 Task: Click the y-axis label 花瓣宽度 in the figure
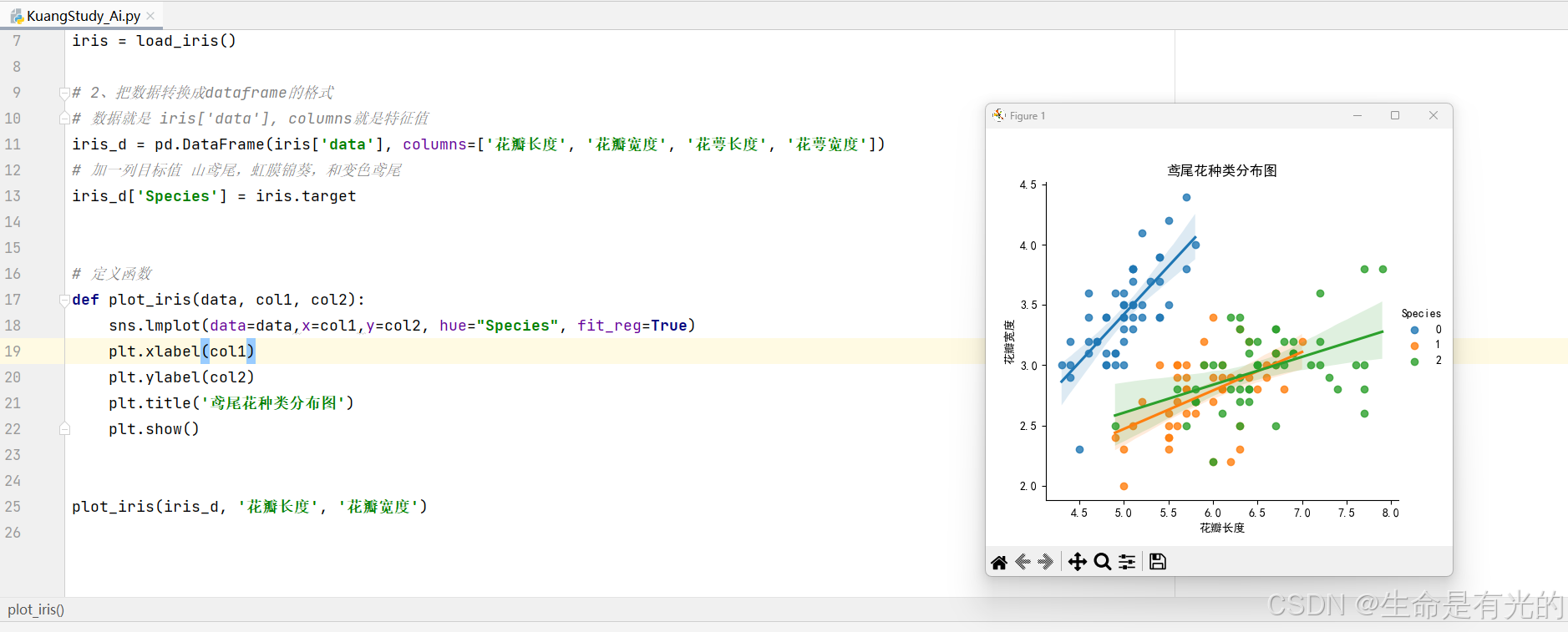[x=1009, y=341]
